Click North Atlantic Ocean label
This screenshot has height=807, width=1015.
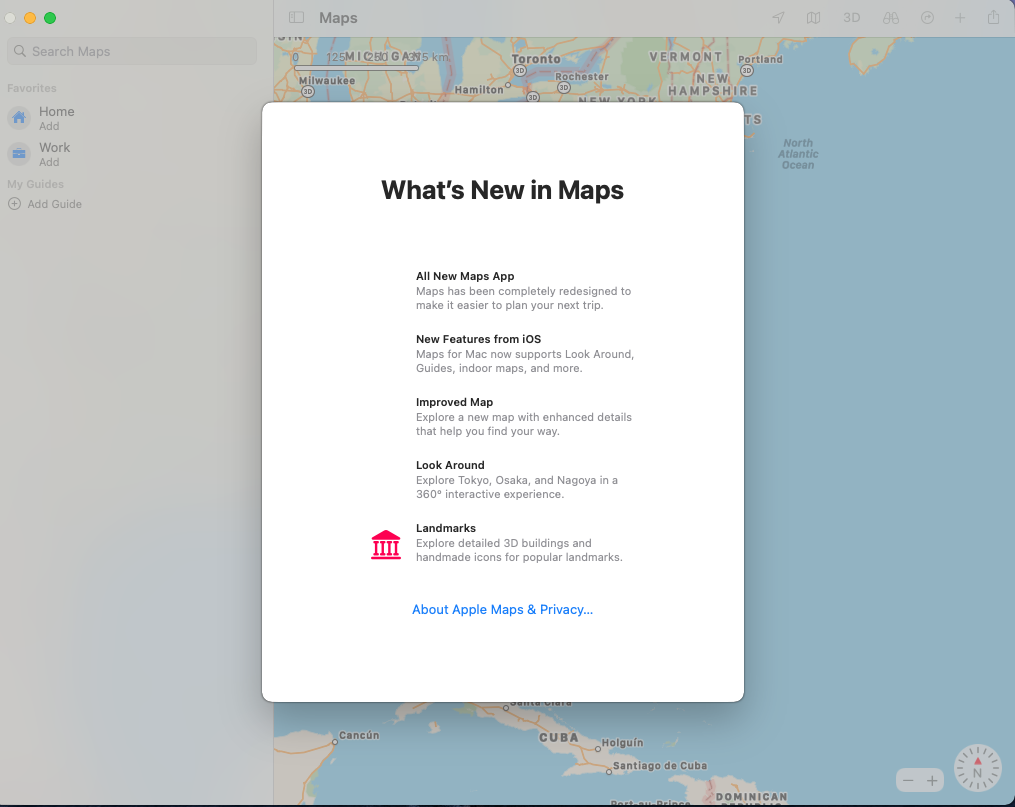tap(798, 154)
